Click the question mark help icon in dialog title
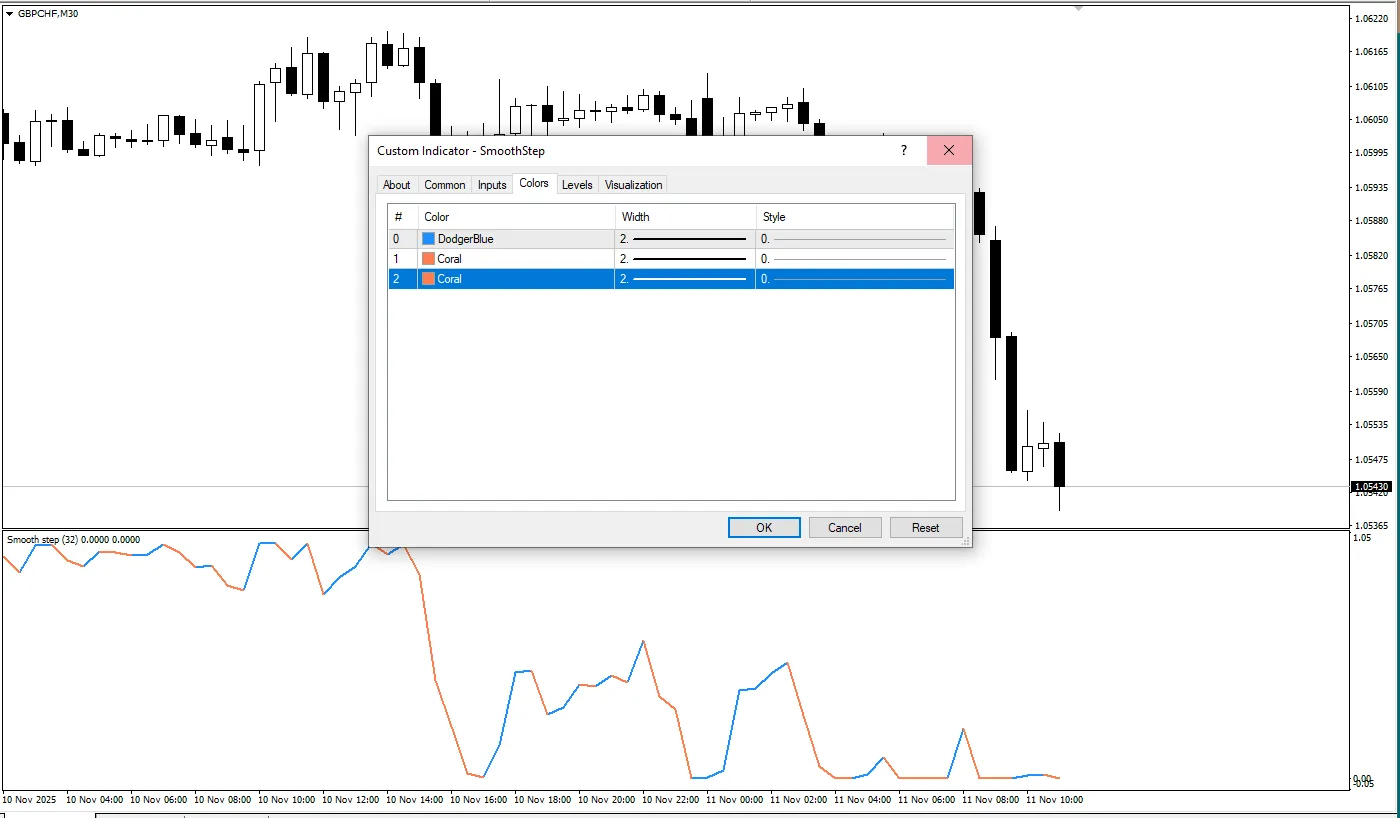 pos(904,151)
